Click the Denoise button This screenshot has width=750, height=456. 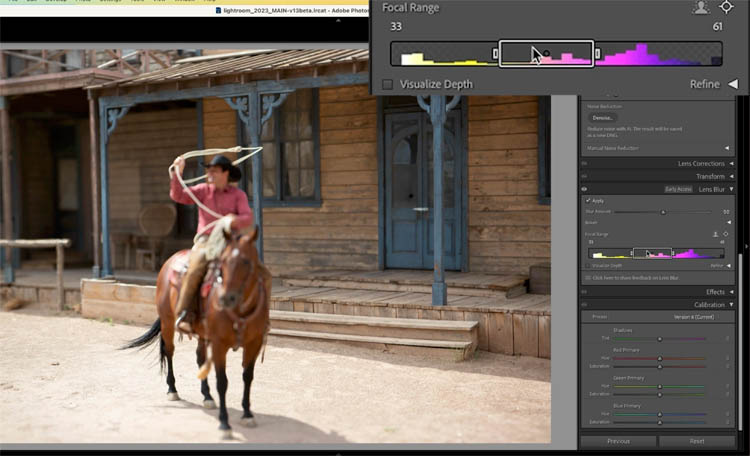(603, 117)
